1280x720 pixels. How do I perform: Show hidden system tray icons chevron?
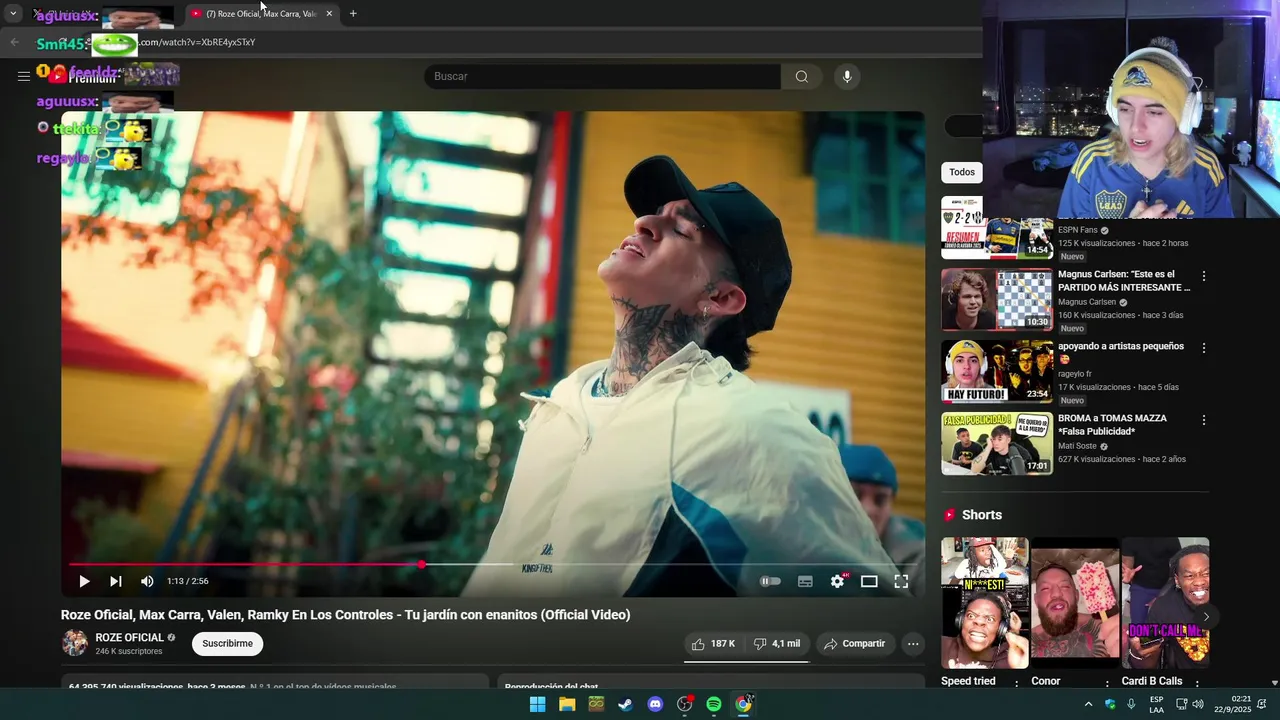click(1088, 704)
